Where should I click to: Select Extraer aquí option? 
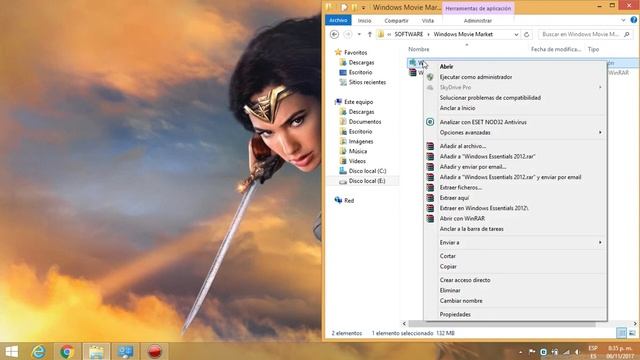coord(515,198)
